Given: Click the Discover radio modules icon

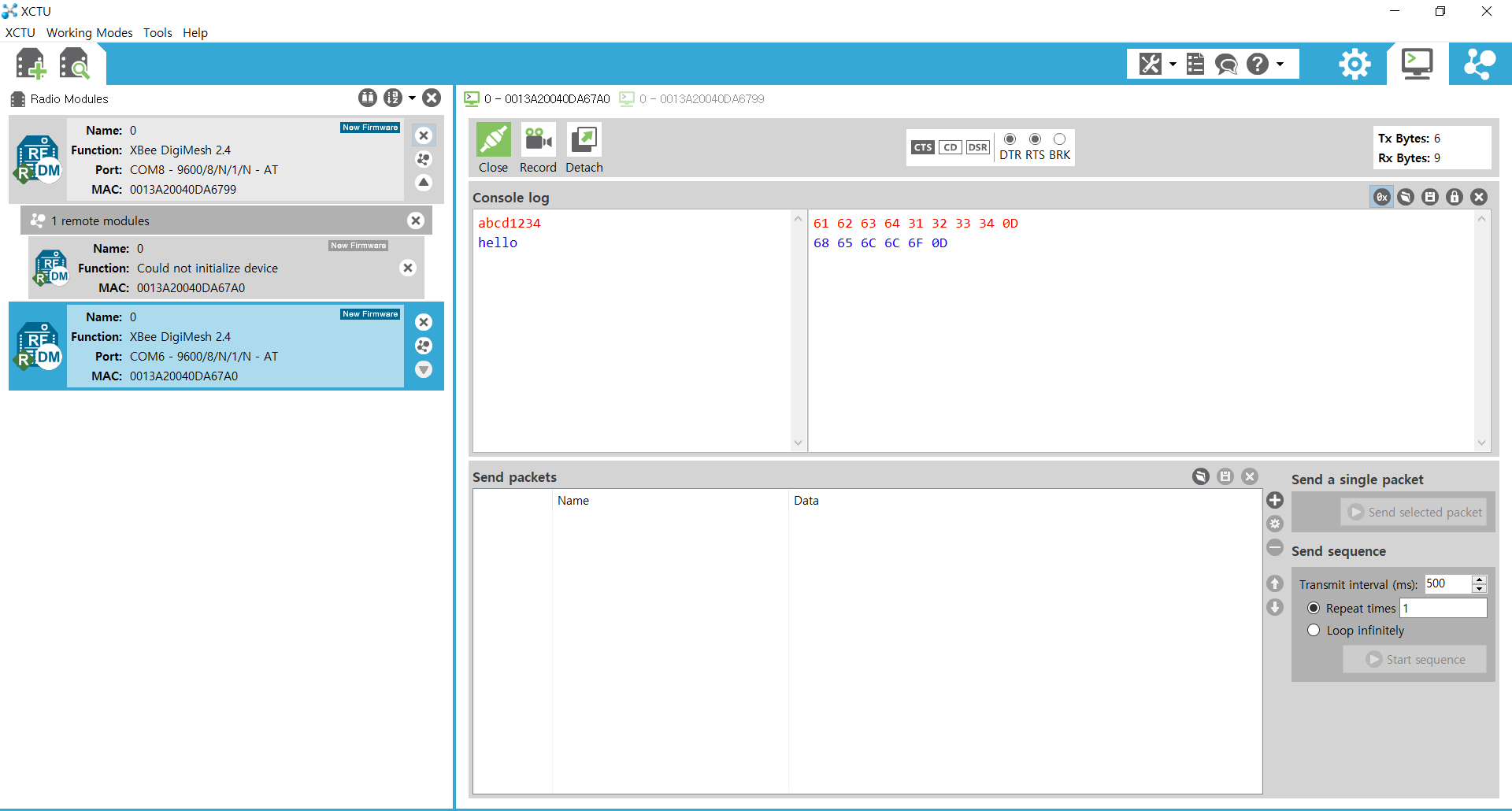Looking at the screenshot, I should coord(75,64).
